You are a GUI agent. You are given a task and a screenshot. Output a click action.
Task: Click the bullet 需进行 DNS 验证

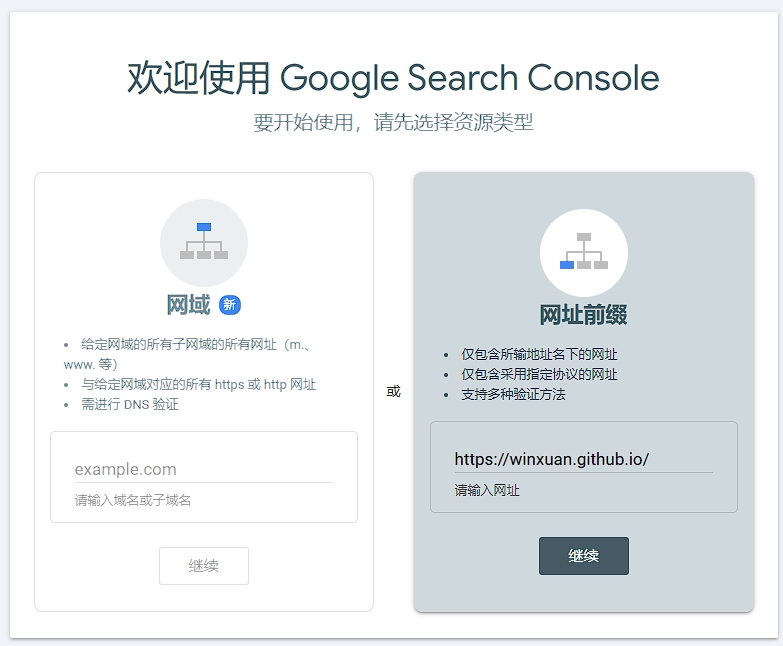tap(130, 404)
